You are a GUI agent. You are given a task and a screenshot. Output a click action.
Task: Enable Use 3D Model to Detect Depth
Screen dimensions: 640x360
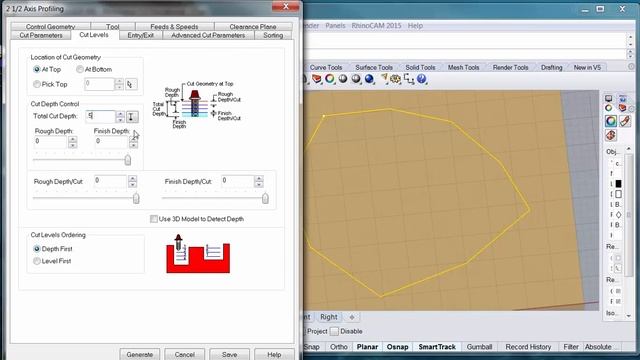tap(154, 219)
